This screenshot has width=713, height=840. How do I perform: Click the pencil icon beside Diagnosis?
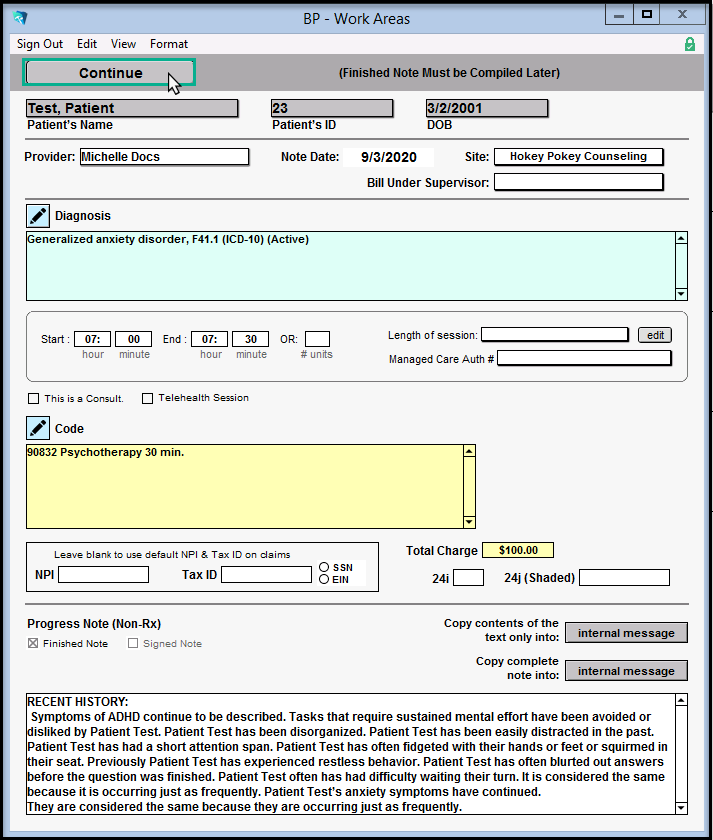[38, 216]
